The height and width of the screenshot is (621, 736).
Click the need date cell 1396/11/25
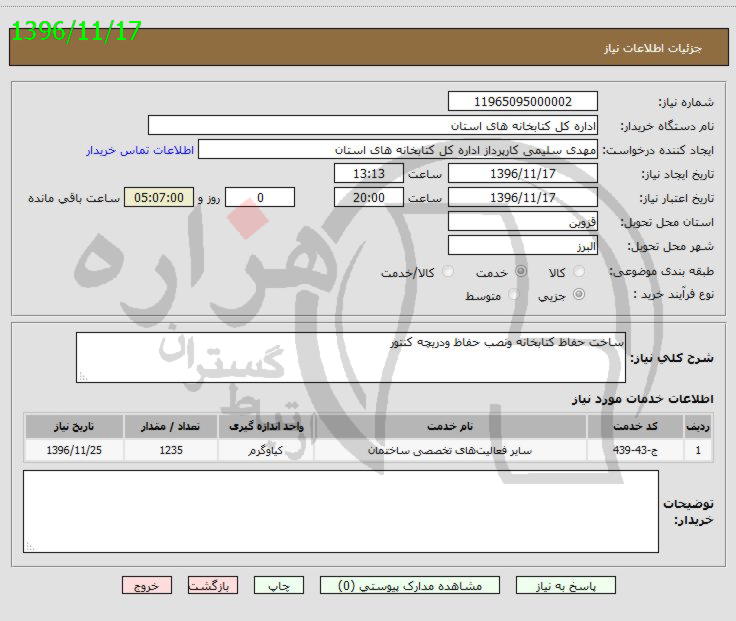tap(74, 450)
